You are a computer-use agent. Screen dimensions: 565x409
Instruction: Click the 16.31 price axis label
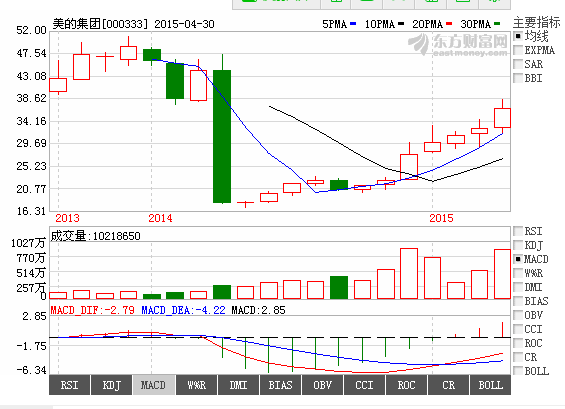(31, 211)
